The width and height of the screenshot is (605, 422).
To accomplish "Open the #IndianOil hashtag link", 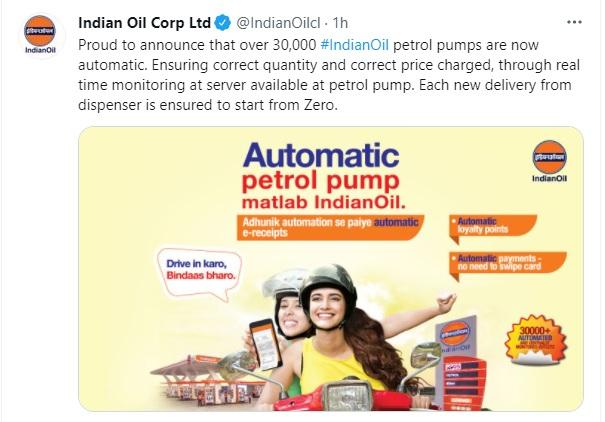I will 354,45.
